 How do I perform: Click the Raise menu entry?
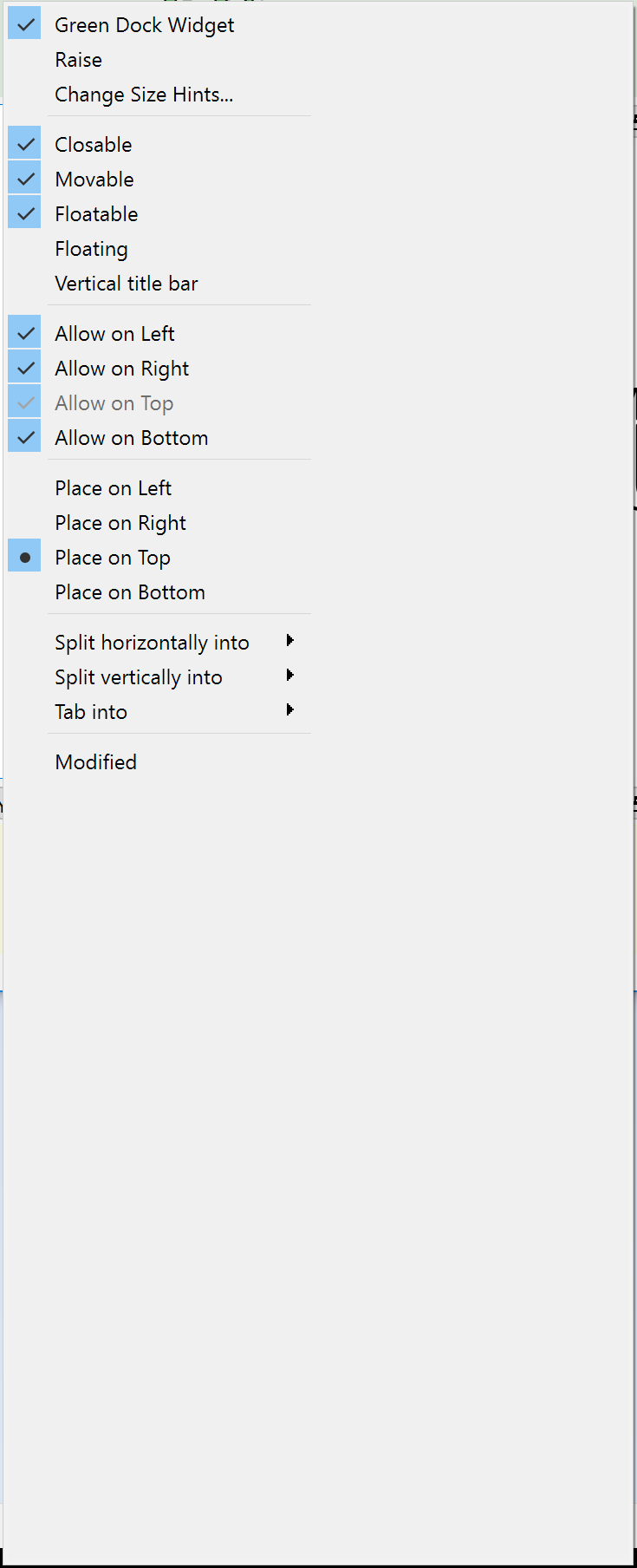(x=78, y=60)
